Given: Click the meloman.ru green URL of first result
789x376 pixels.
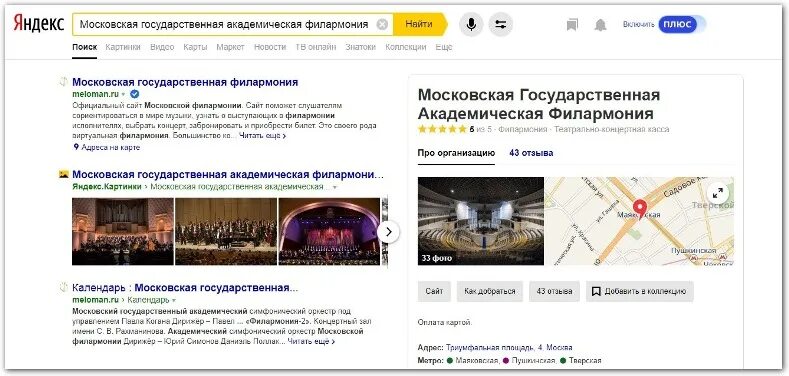Looking at the screenshot, I should pyautogui.click(x=95, y=94).
